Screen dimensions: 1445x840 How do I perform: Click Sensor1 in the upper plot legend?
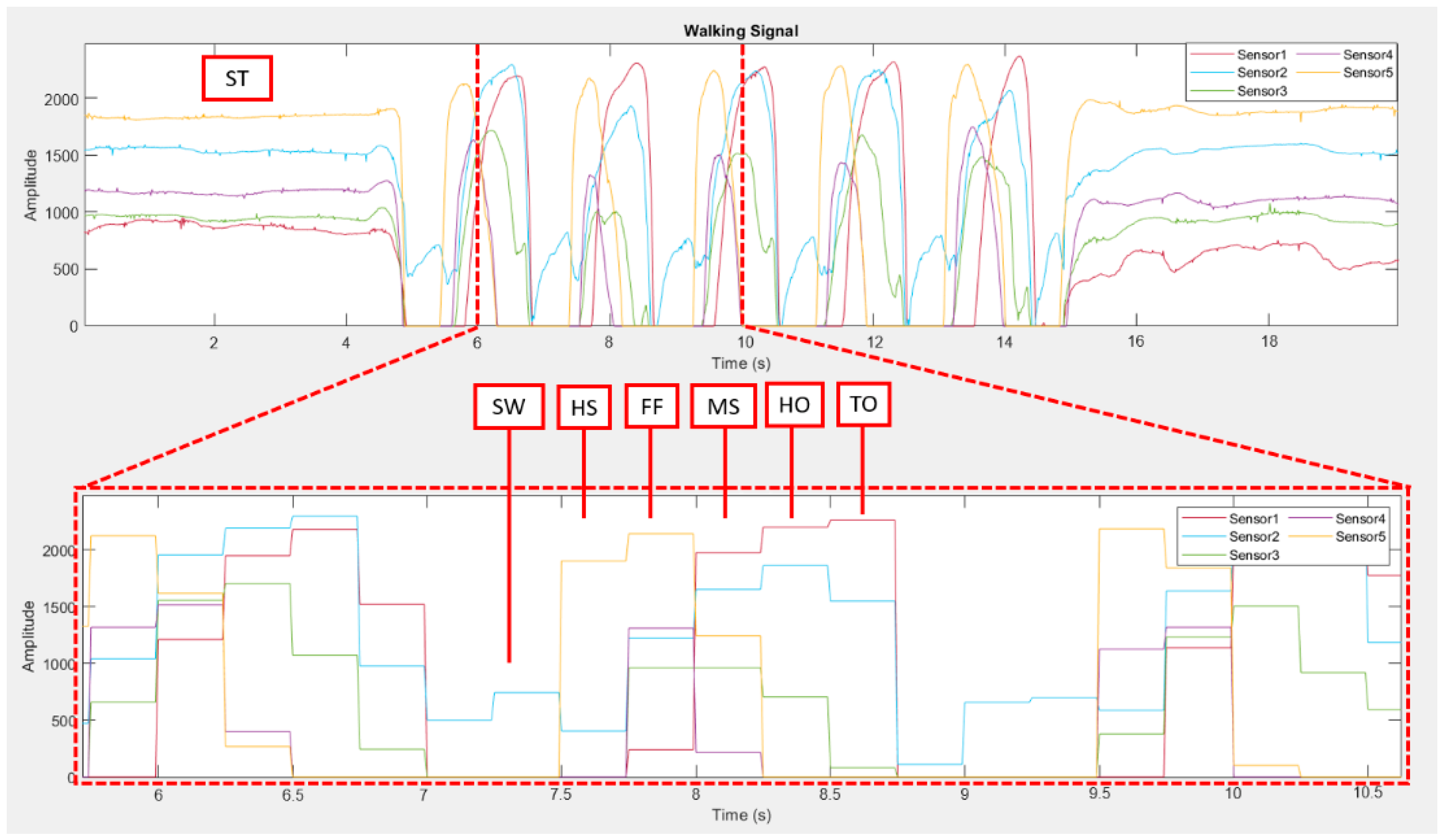[1262, 55]
